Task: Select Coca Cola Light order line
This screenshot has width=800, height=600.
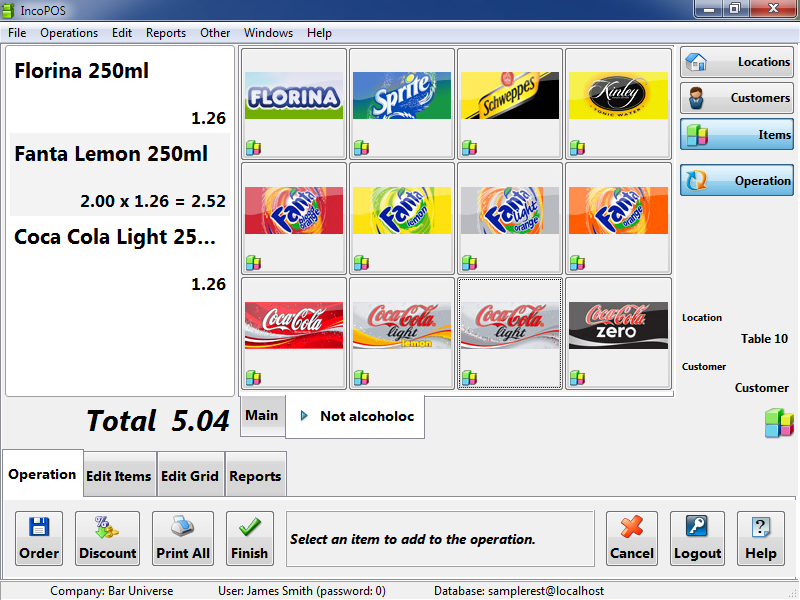Action: 119,258
